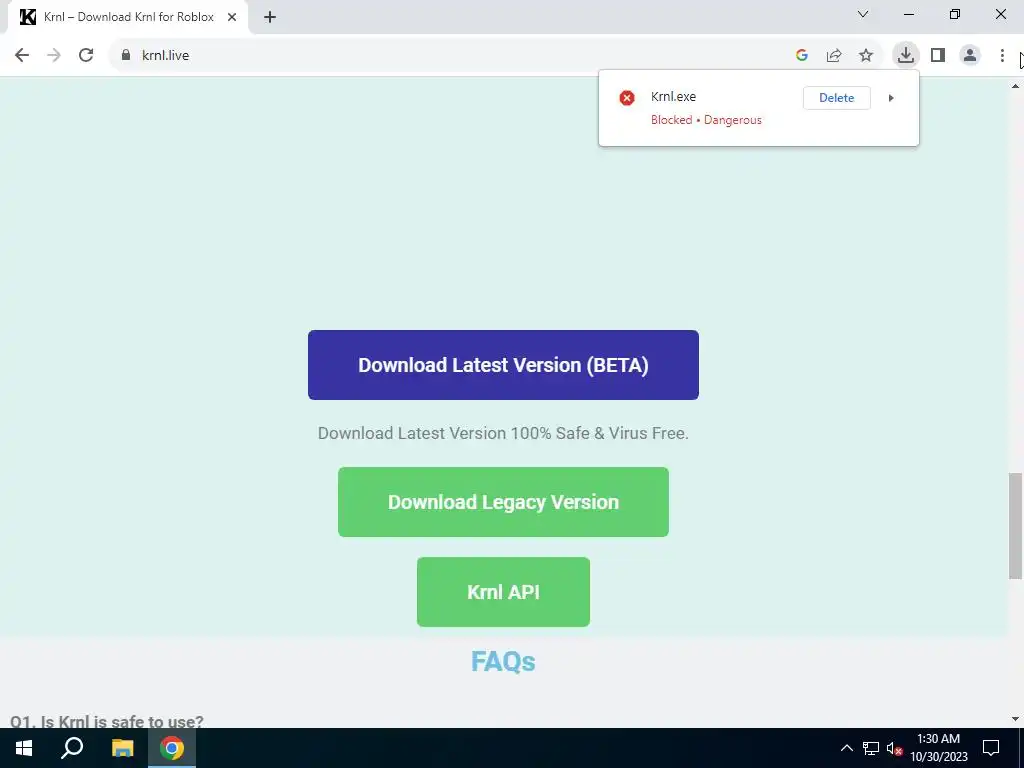Click the page vertical scrollbar thumb
The width and height of the screenshot is (1024, 768).
(1015, 526)
